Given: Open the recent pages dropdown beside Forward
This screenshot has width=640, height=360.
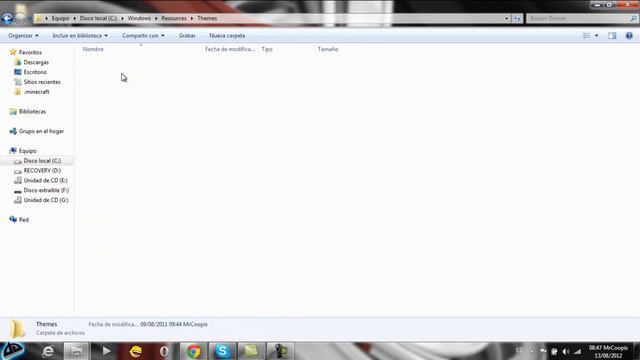Looking at the screenshot, I should tap(29, 19).
